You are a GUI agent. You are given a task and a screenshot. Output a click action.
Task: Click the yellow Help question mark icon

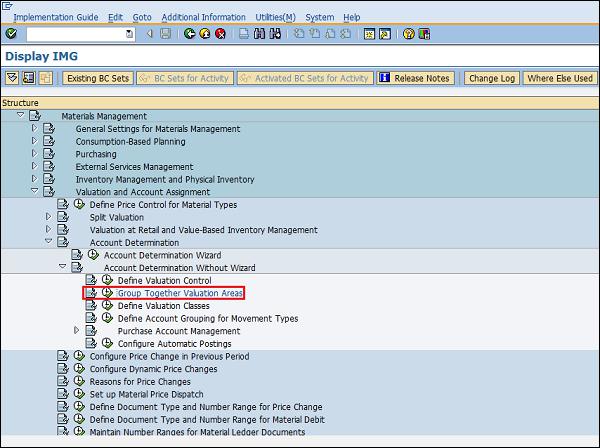(408, 34)
